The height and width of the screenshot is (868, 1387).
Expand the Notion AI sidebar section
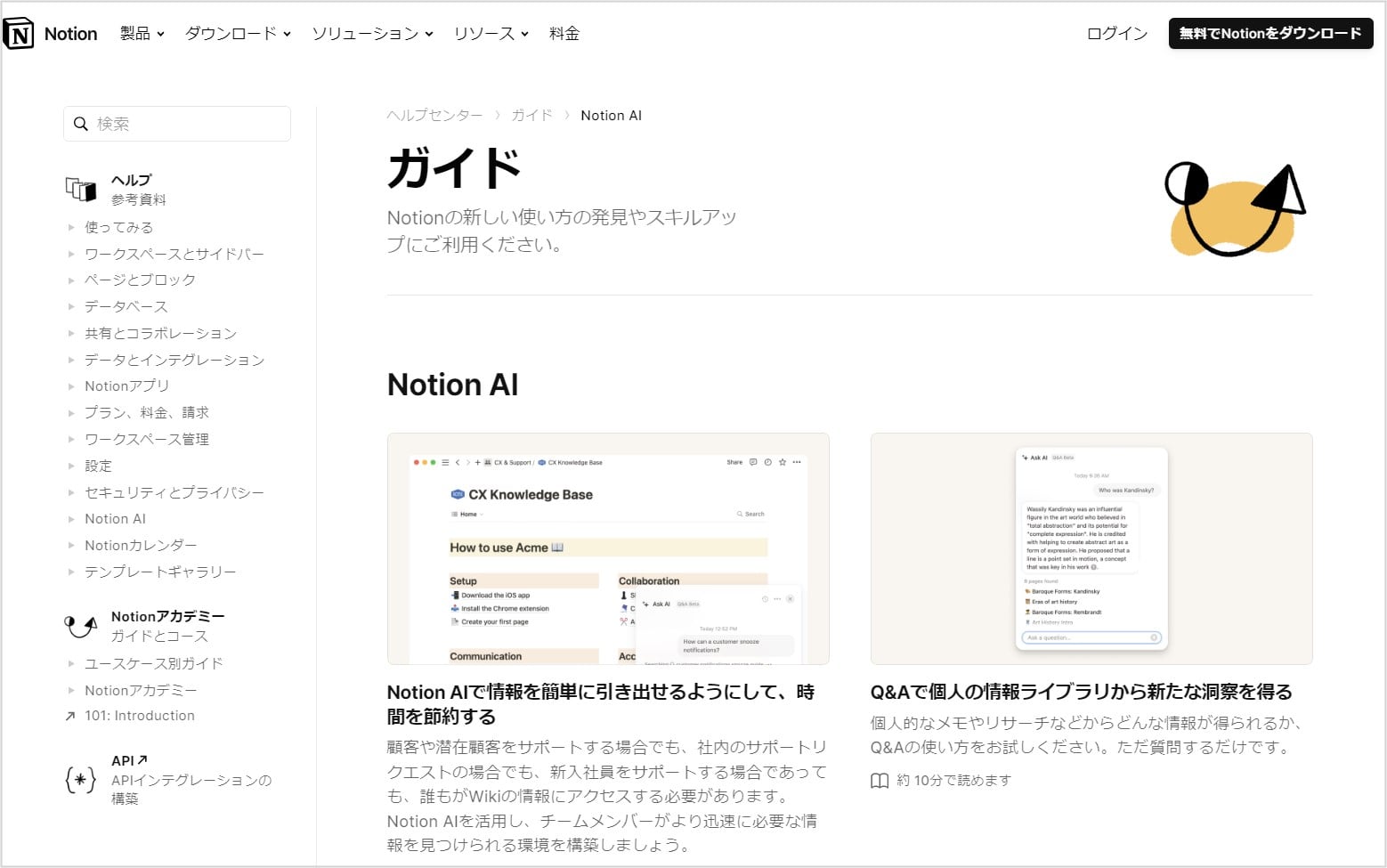71,519
